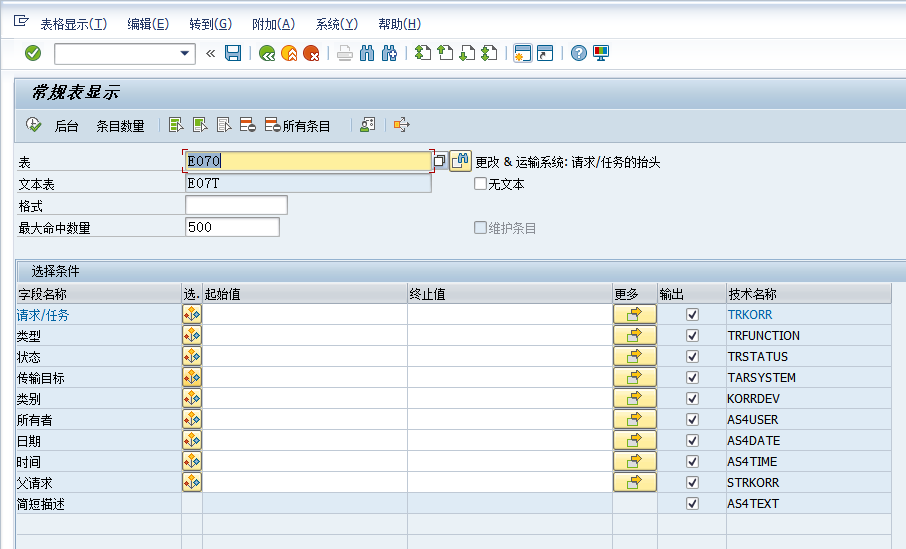Open 系统(Y) menu
This screenshot has width=906, height=549.
point(336,24)
